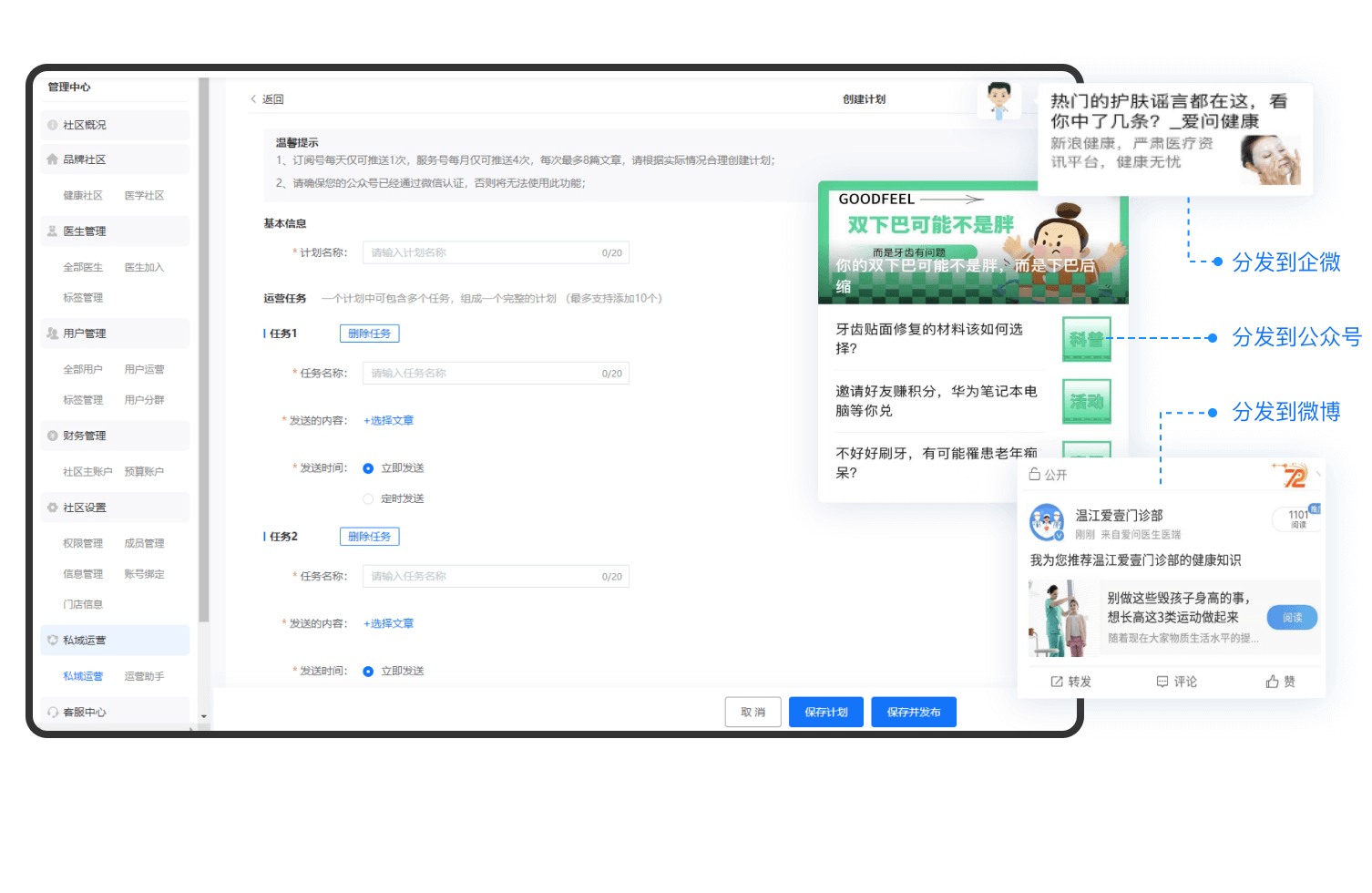Click the 计划名称 input field
Viewport: 1372px width, 893px height.
click(483, 253)
